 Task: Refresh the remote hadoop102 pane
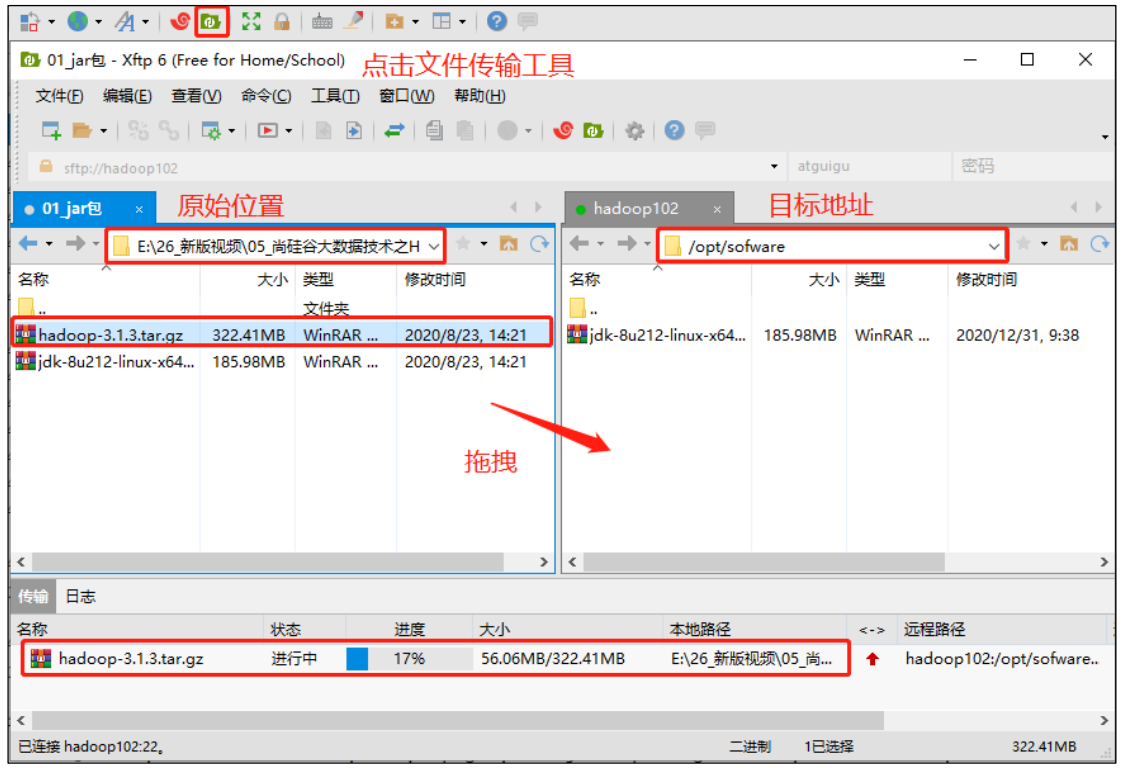pos(1100,244)
